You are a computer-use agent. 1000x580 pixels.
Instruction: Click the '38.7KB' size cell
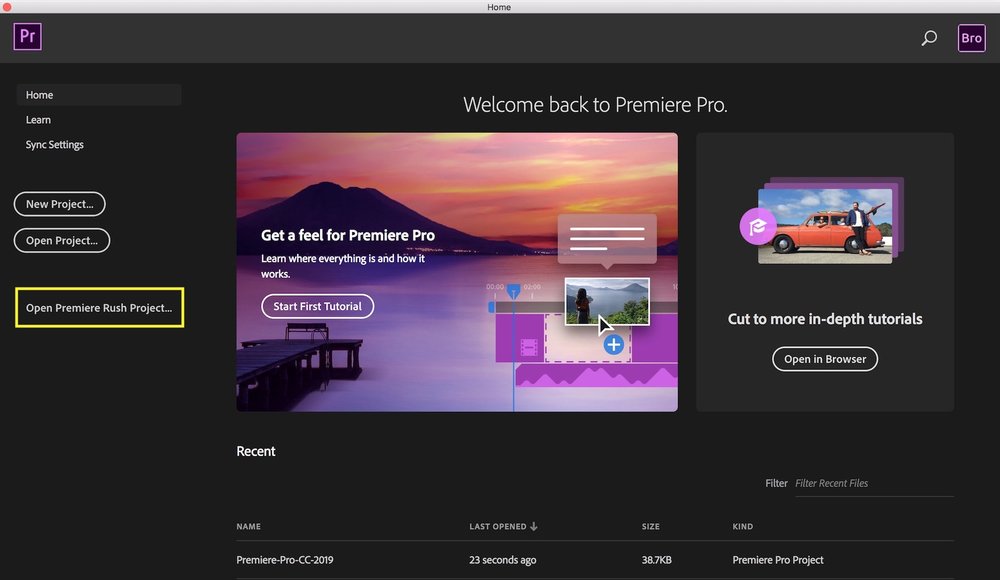(x=656, y=560)
